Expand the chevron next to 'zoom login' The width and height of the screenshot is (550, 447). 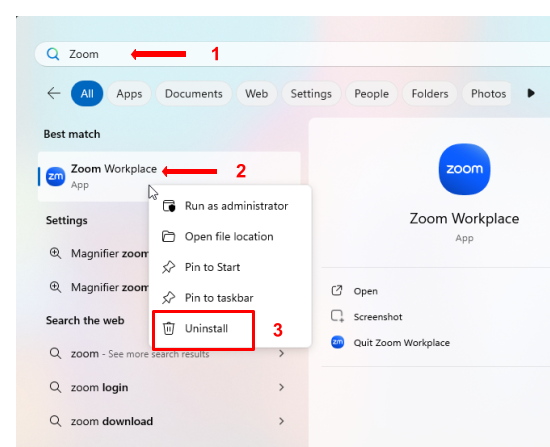click(x=281, y=387)
